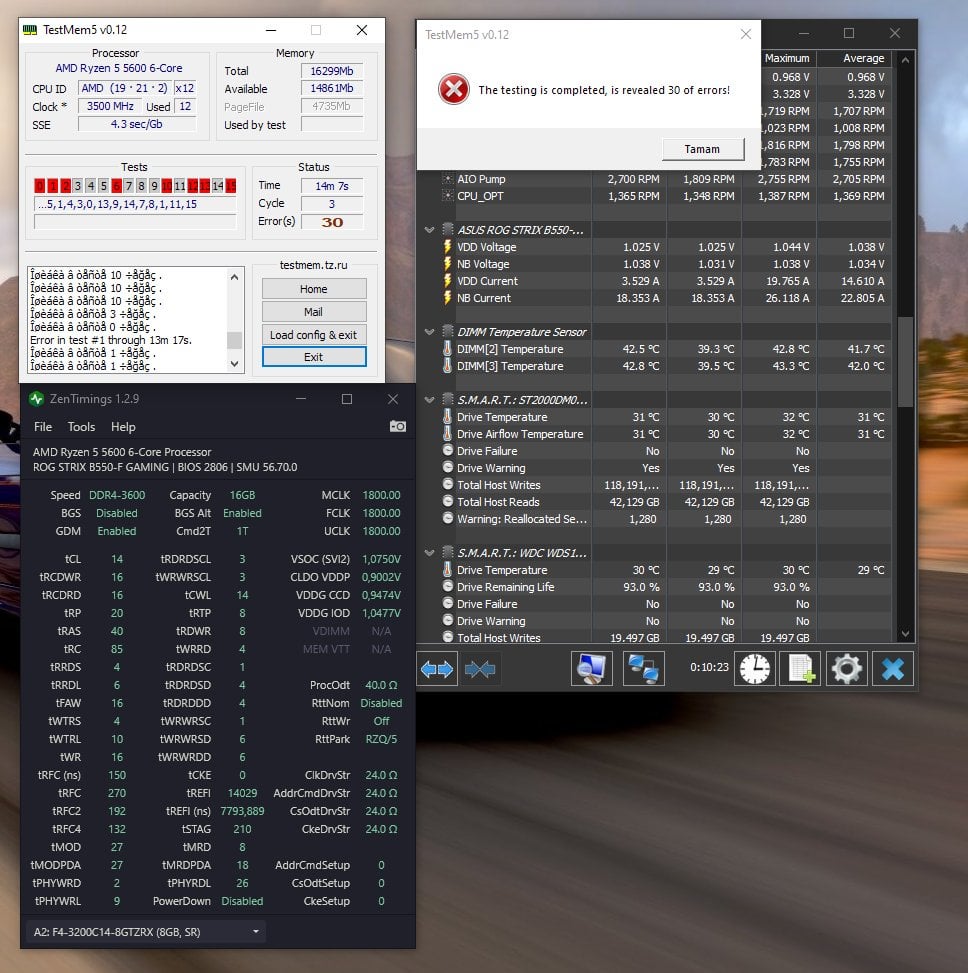Image resolution: width=968 pixels, height=973 pixels.
Task: Click the HWiNFO scrollbar up arrow
Action: [905, 60]
